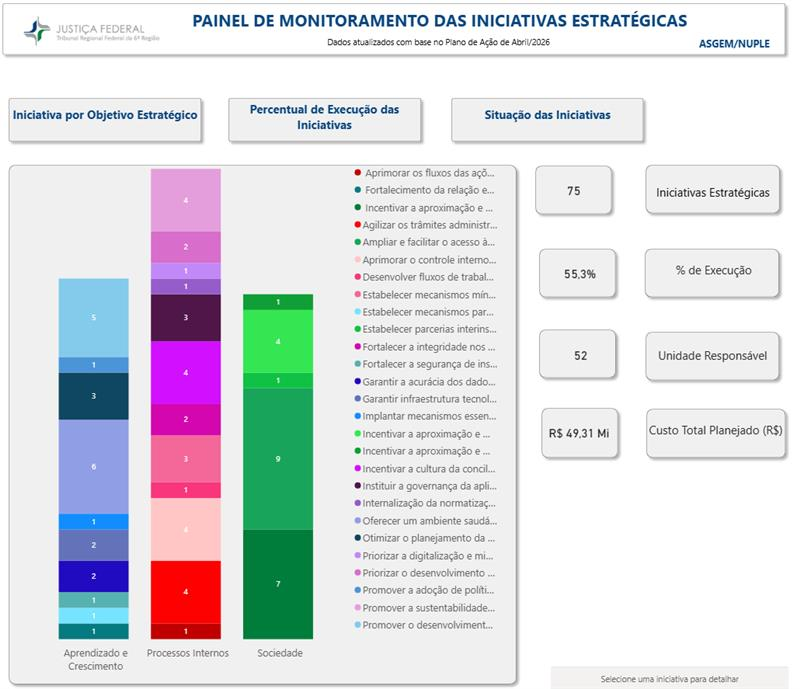Click legend dot for Garantir a acurácia

pos(358,381)
